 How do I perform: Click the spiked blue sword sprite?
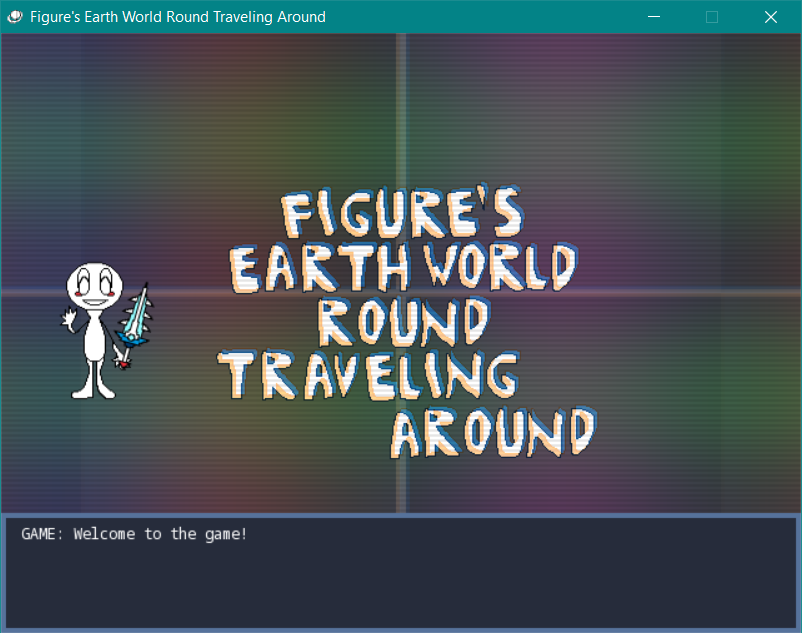[133, 325]
